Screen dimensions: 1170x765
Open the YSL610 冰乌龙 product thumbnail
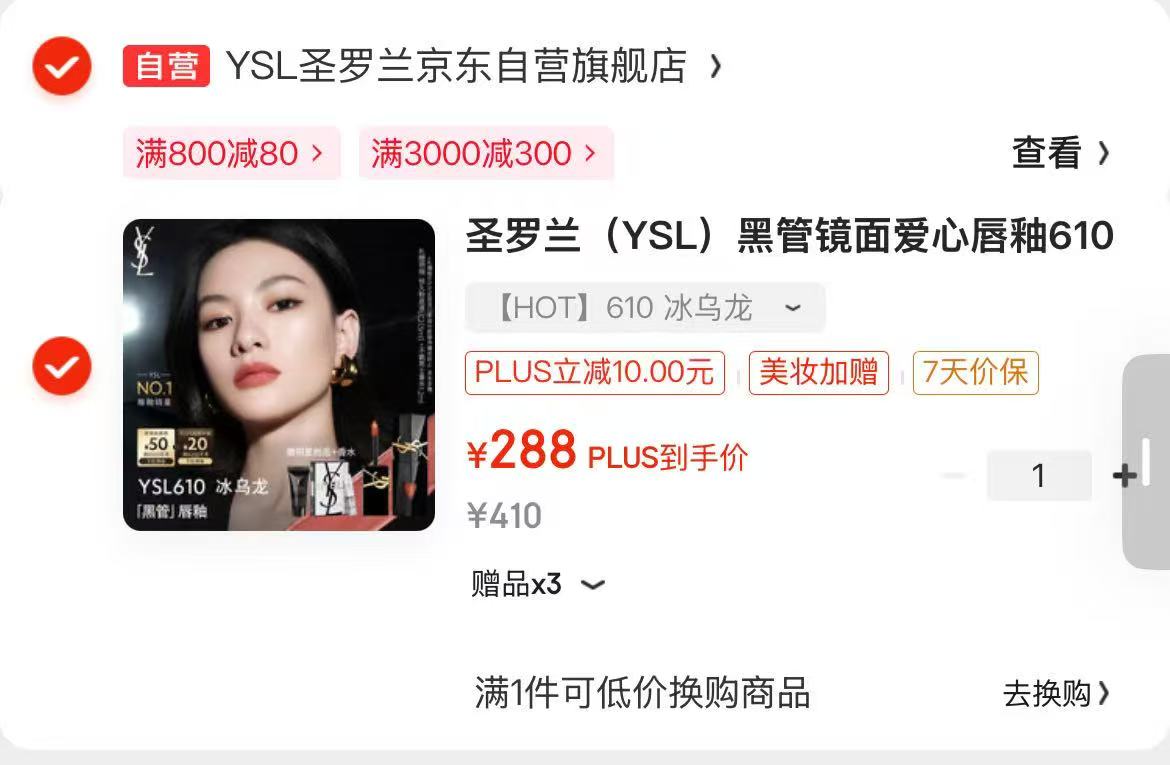(x=278, y=375)
